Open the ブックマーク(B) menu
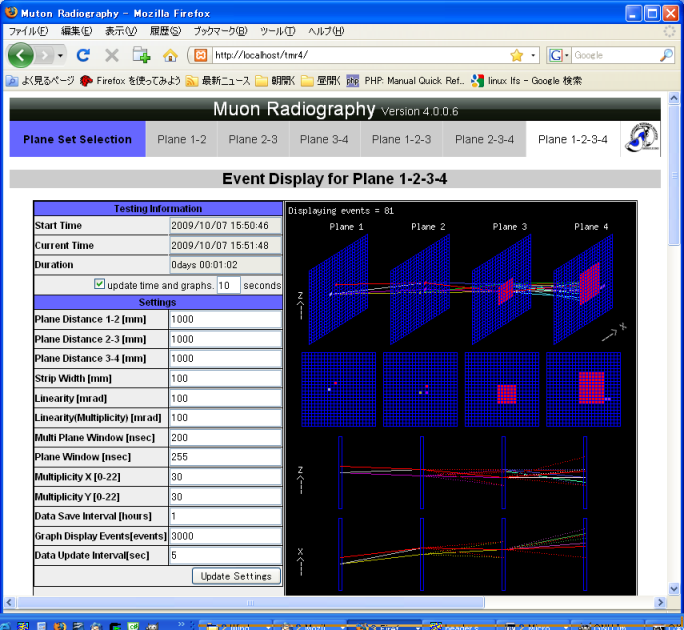Screen dimensions: 684x630 coord(220,31)
